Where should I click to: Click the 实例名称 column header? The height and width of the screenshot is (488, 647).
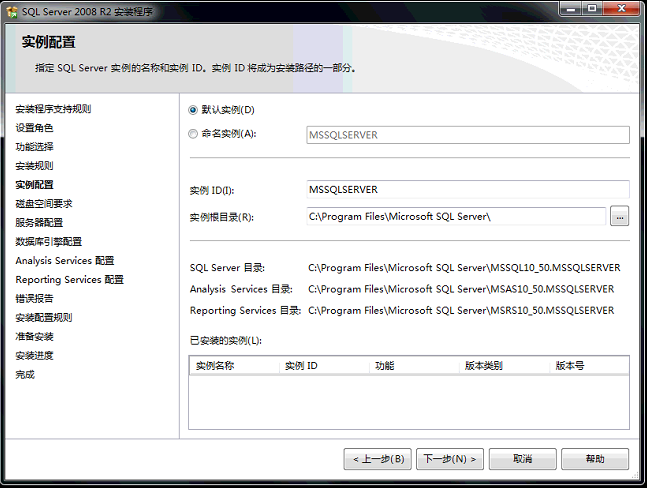215,366
